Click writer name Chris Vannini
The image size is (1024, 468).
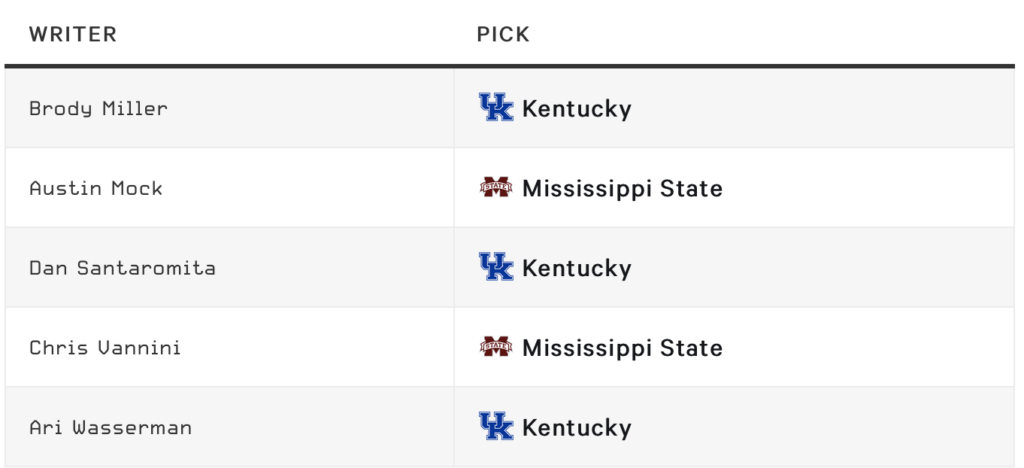click(105, 347)
